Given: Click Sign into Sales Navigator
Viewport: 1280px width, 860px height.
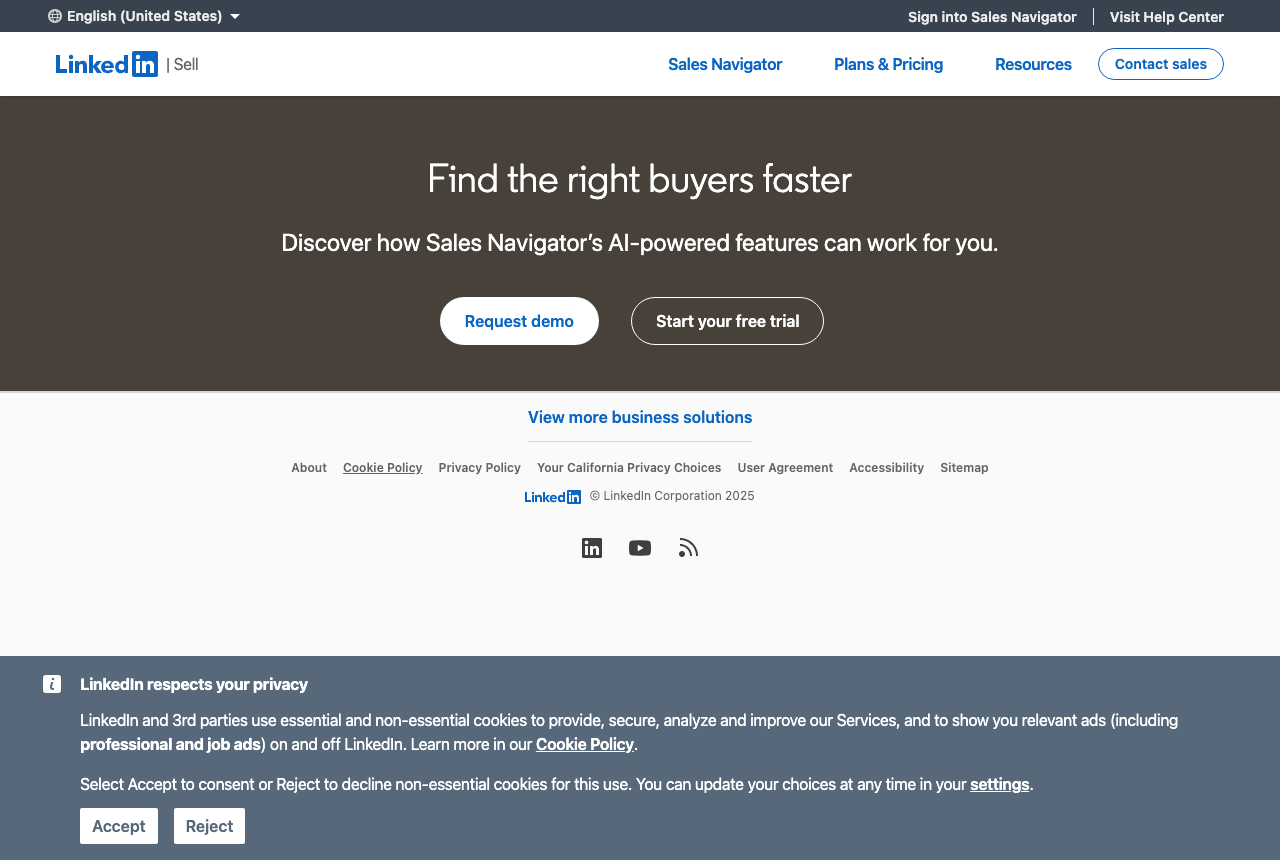Looking at the screenshot, I should point(992,17).
